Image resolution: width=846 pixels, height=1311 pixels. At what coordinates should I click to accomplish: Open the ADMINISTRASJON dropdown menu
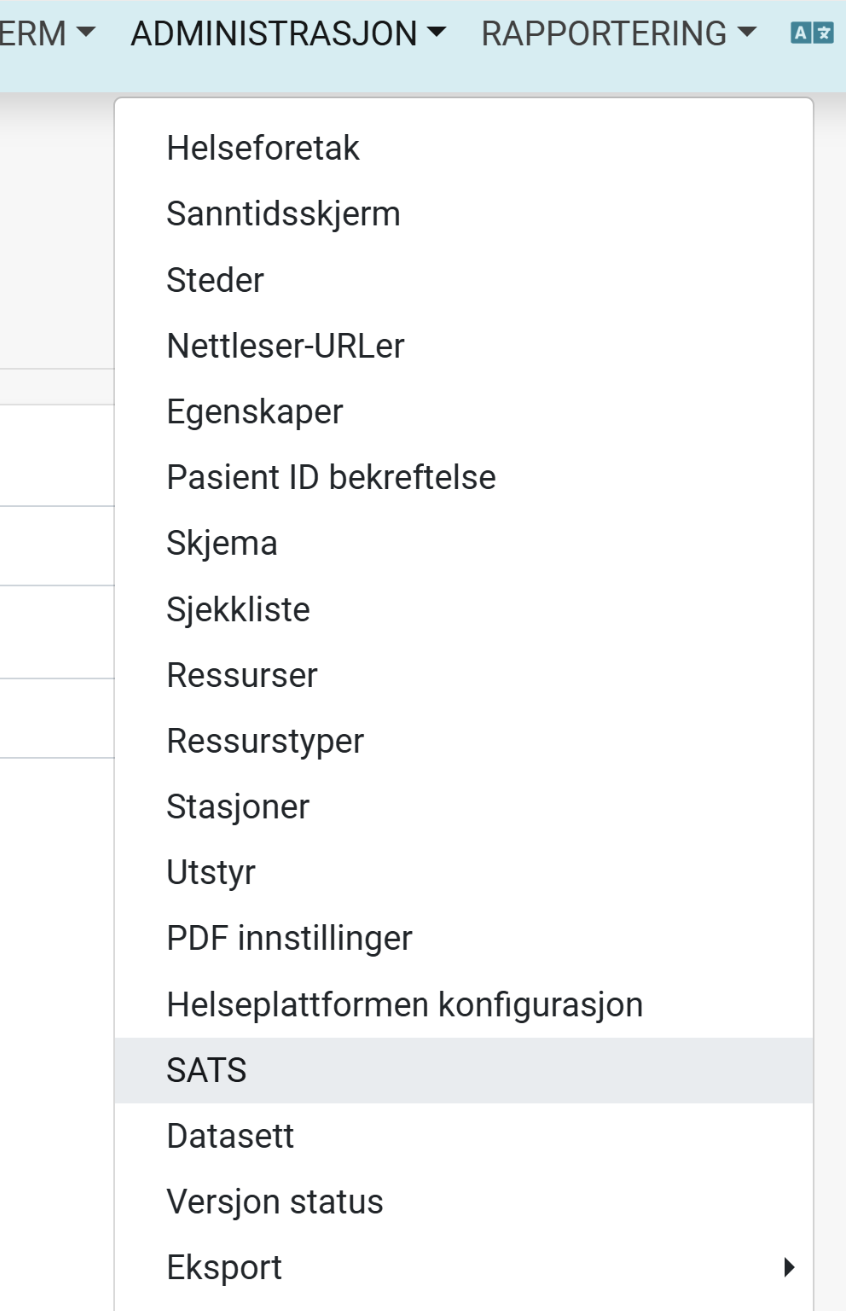pos(288,33)
